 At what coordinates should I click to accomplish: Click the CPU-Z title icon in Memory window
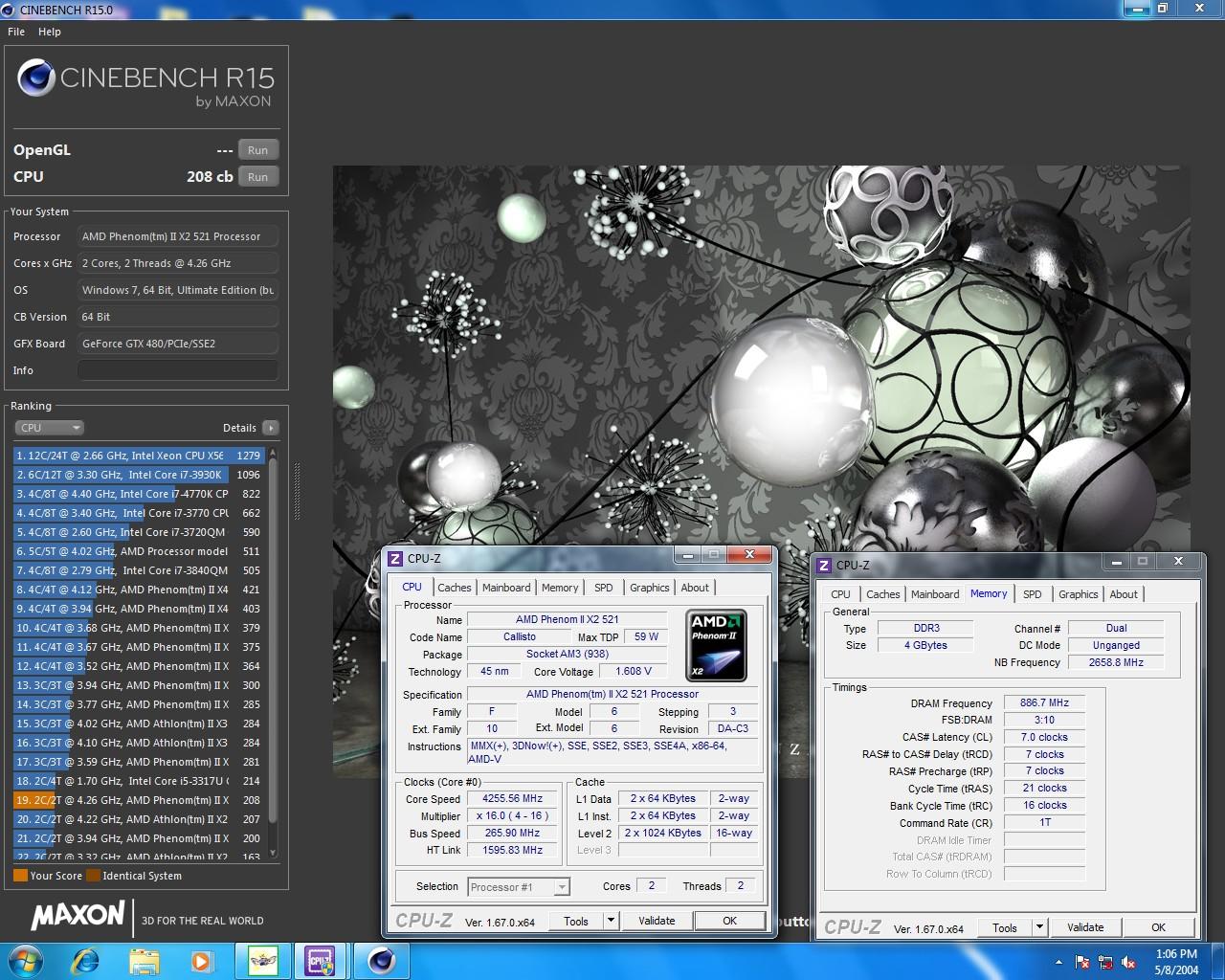(x=824, y=566)
